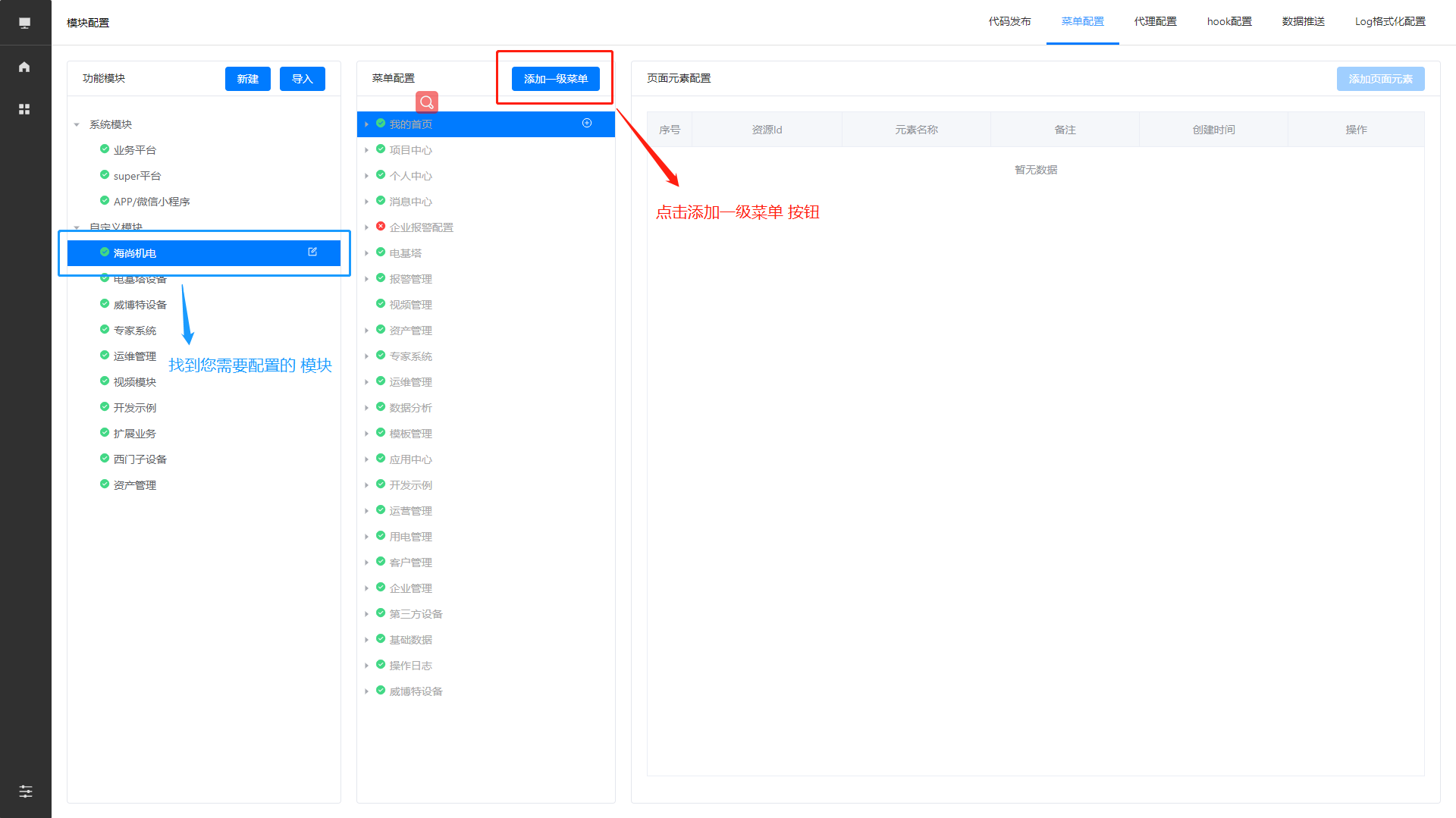Click the 添加一级菜单 button

click(x=555, y=79)
